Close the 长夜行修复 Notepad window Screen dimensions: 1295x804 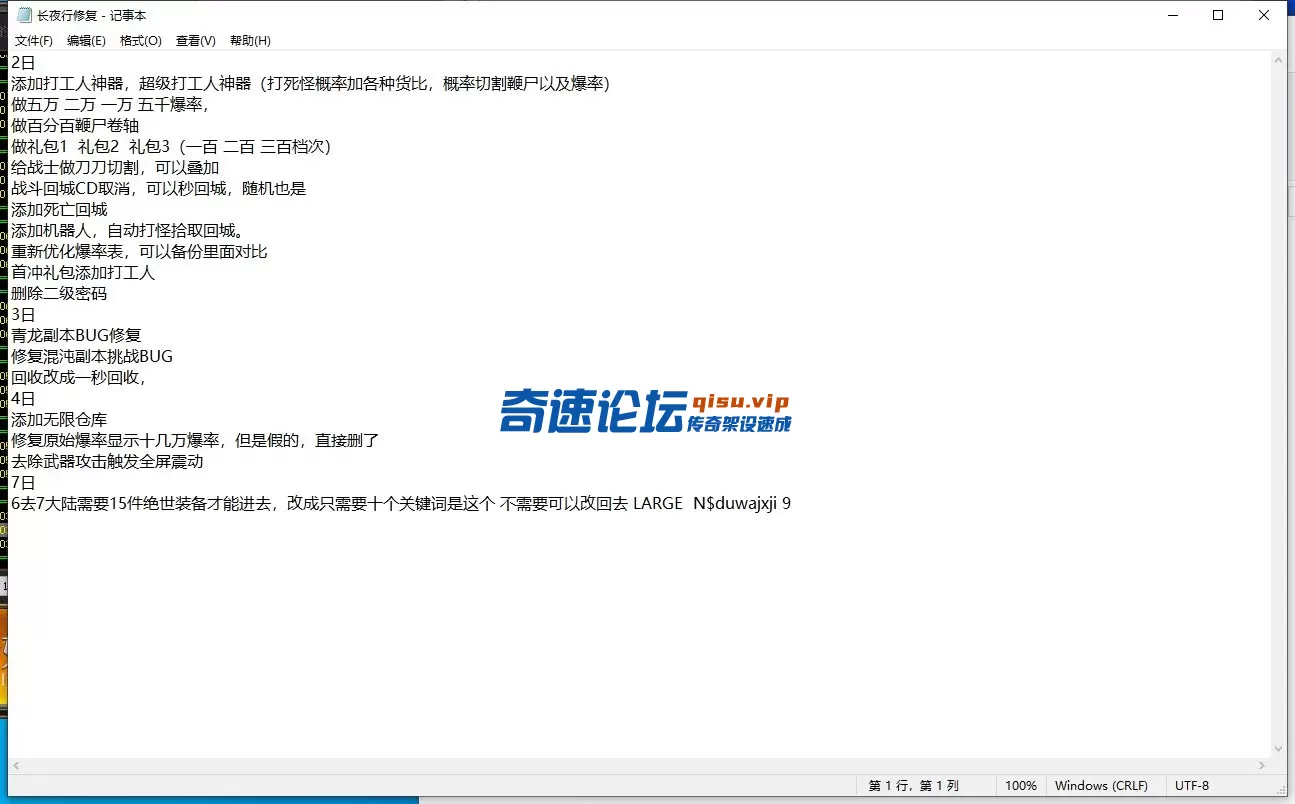pyautogui.click(x=1264, y=15)
